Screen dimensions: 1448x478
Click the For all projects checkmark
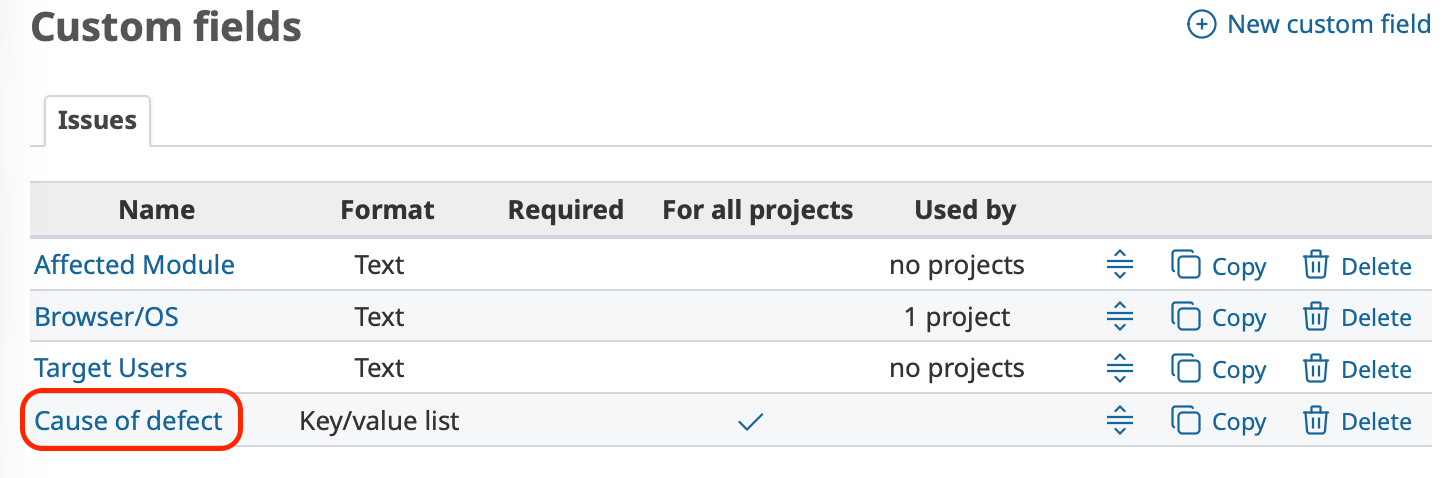(x=750, y=422)
